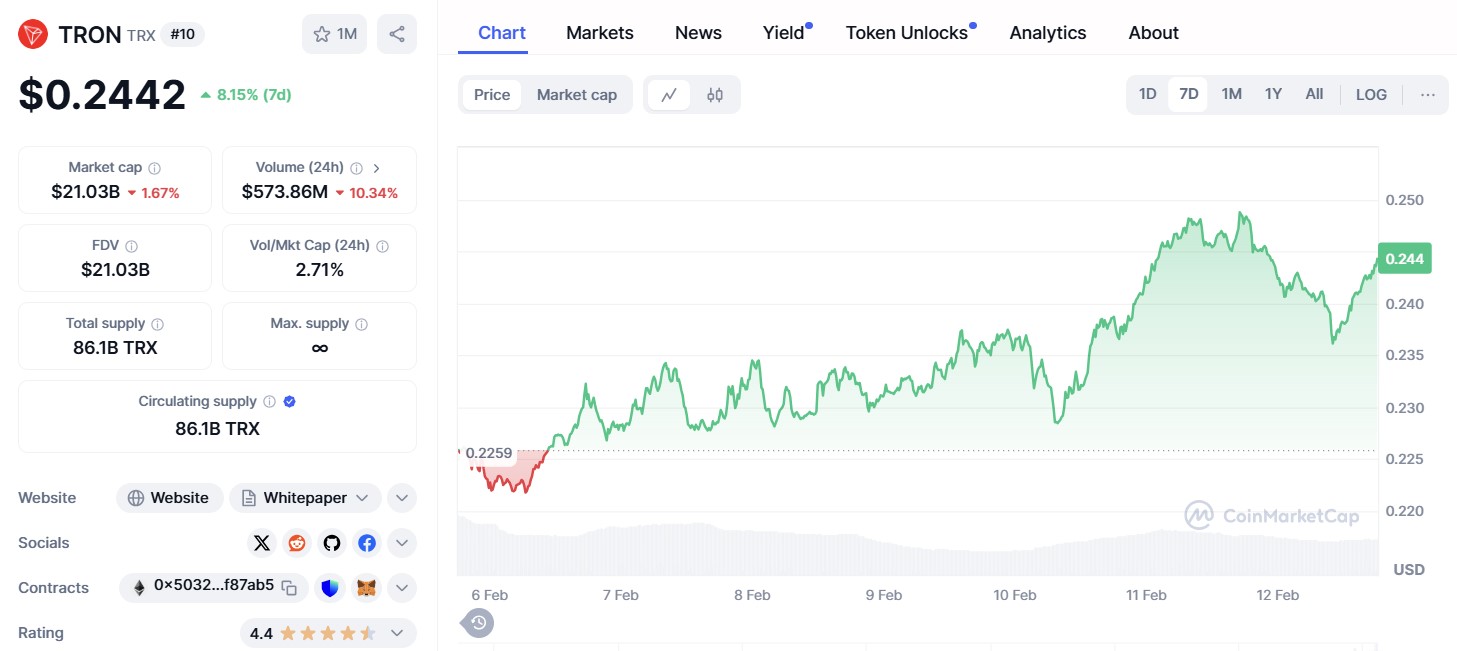
Task: Open the share options icon
Action: [397, 34]
